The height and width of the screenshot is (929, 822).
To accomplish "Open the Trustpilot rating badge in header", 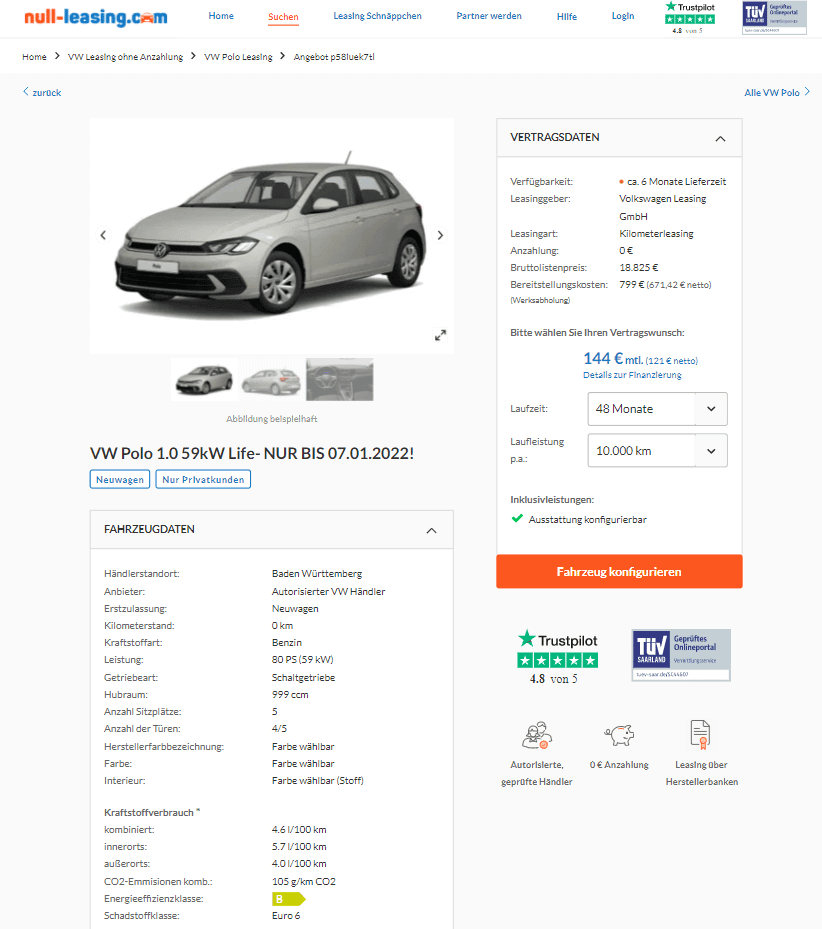I will (690, 18).
